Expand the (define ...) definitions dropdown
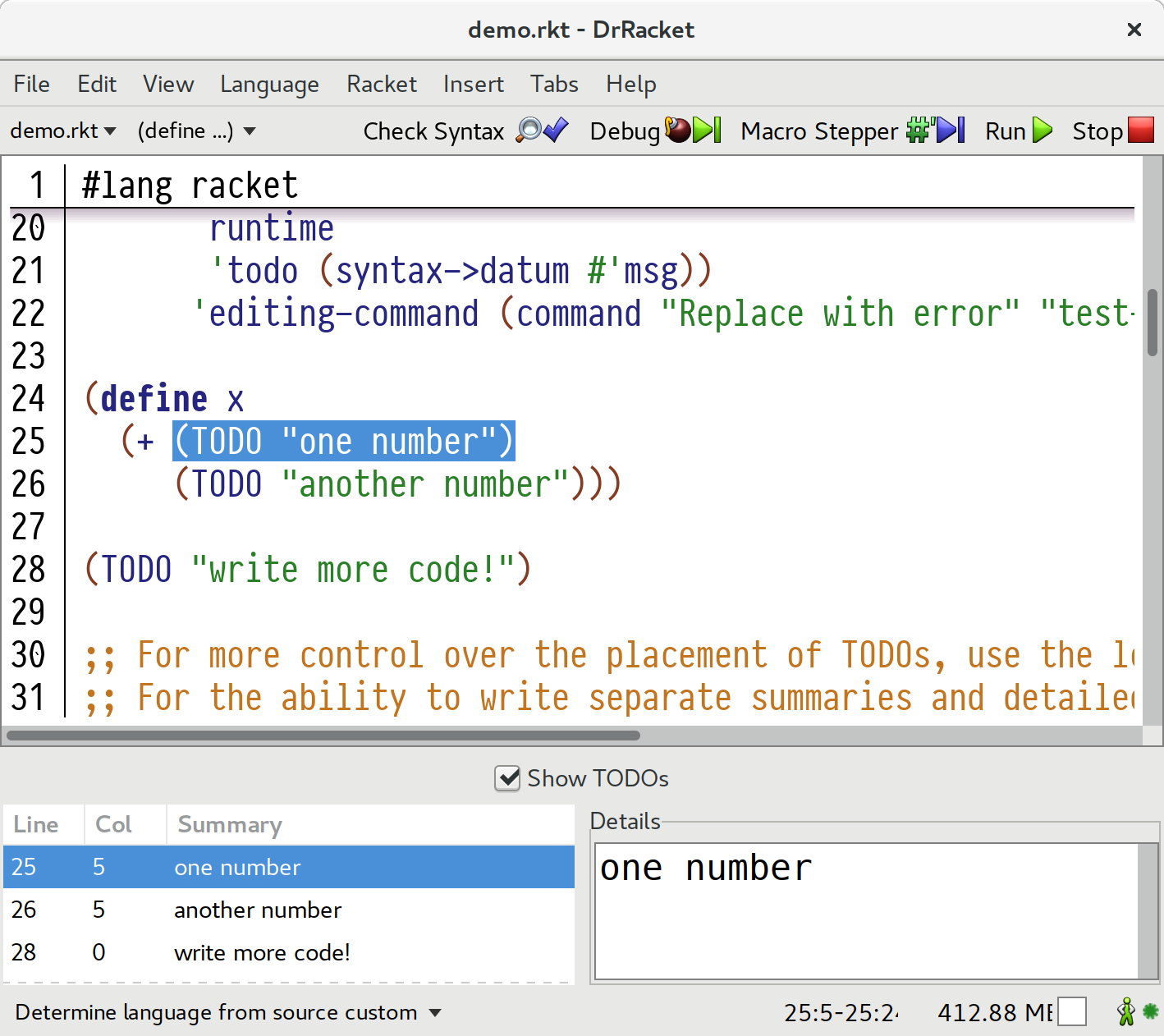The width and height of the screenshot is (1164, 1036). click(196, 131)
